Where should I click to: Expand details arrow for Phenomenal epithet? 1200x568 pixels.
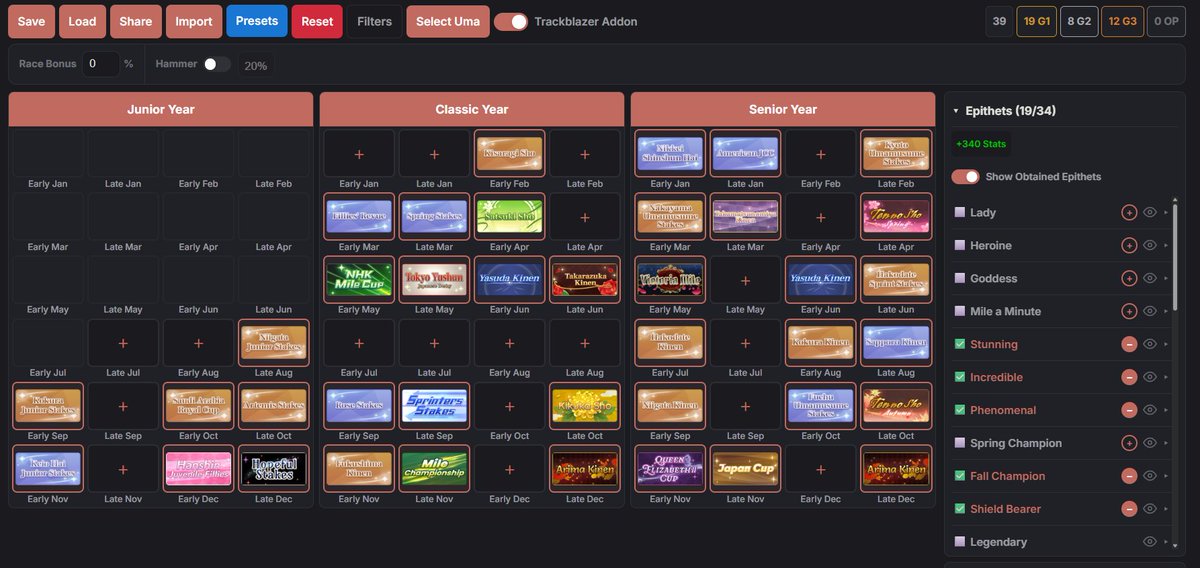click(x=1165, y=410)
